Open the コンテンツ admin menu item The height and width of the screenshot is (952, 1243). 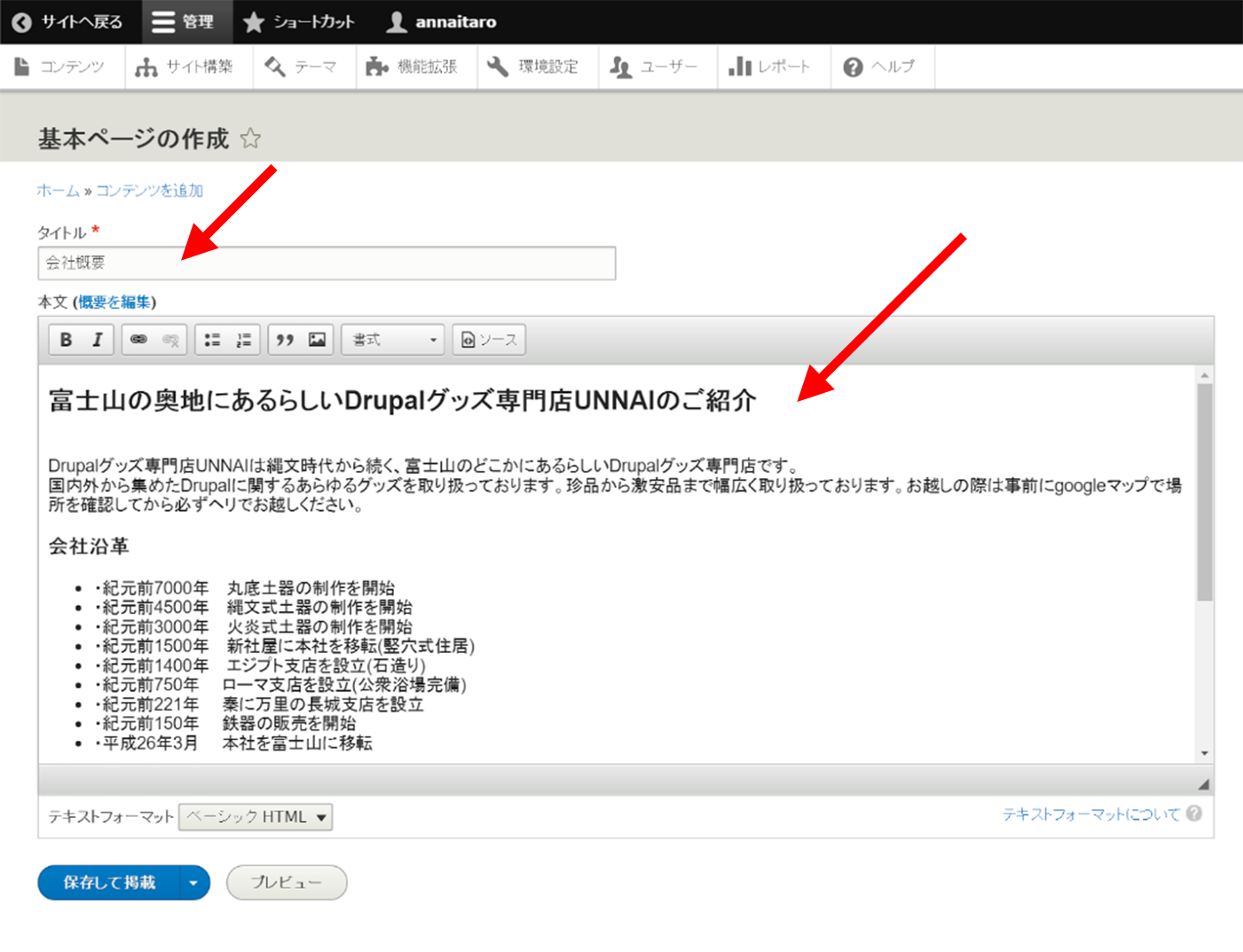(x=60, y=67)
